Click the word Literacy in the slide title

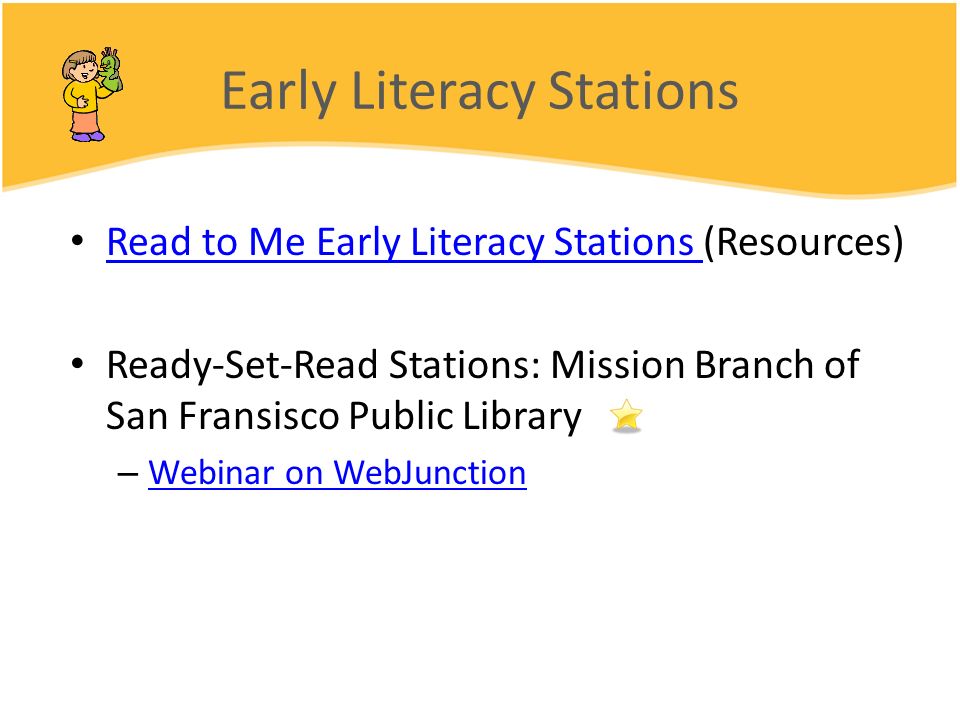pos(442,92)
